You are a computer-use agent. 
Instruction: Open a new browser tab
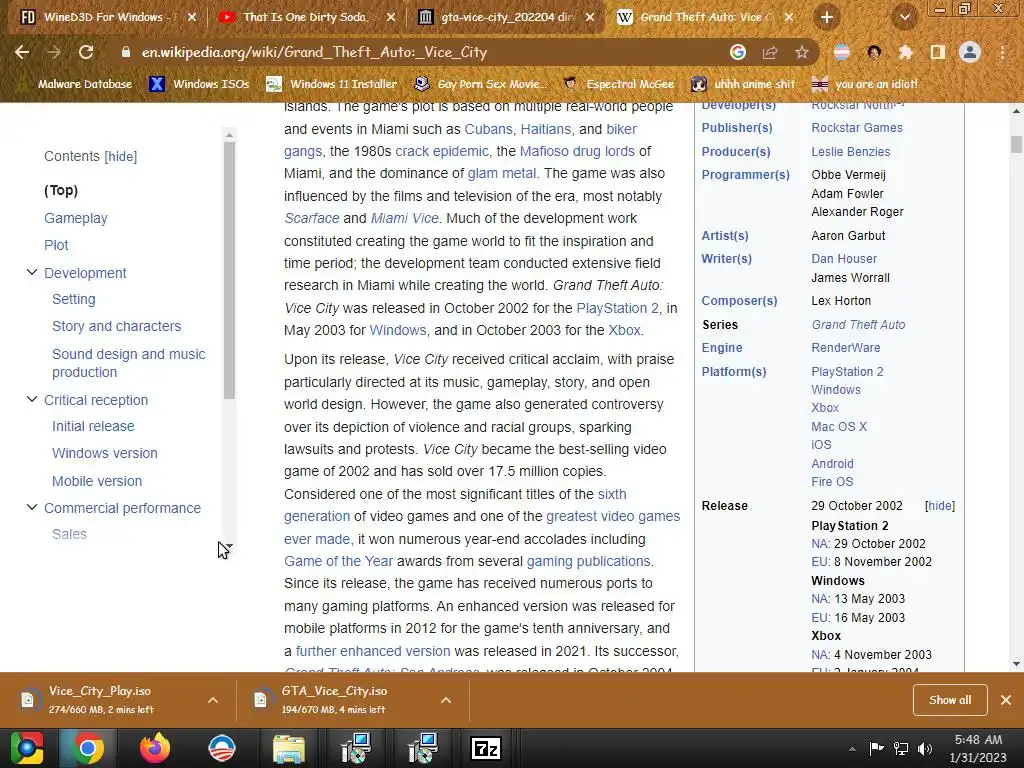point(827,18)
